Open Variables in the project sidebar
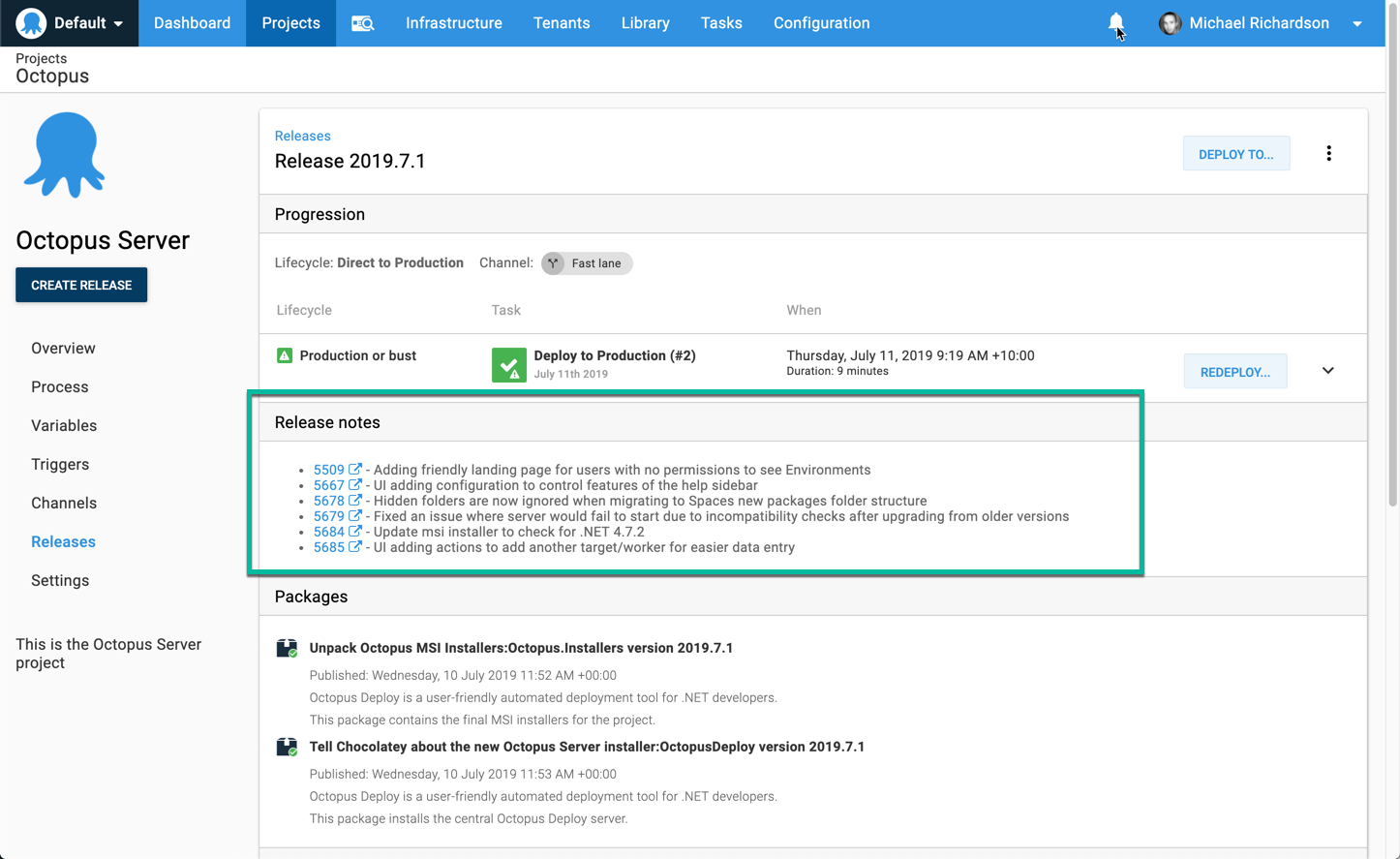 [64, 425]
